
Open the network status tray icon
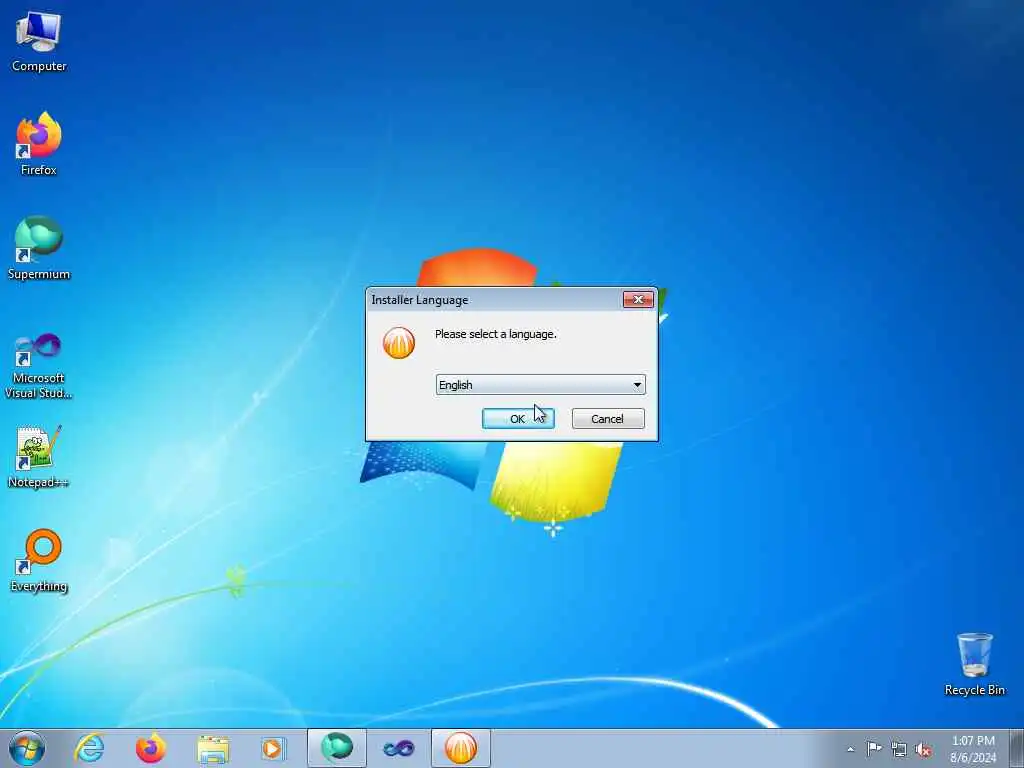[899, 749]
